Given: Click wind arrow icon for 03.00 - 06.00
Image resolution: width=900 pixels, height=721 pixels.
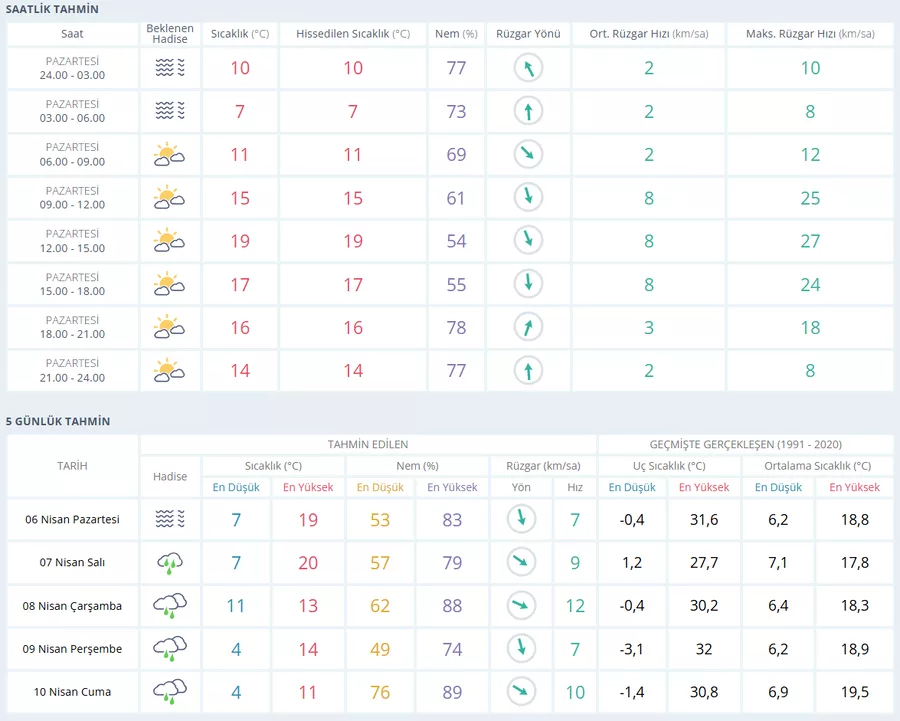Looking at the screenshot, I should click(528, 111).
